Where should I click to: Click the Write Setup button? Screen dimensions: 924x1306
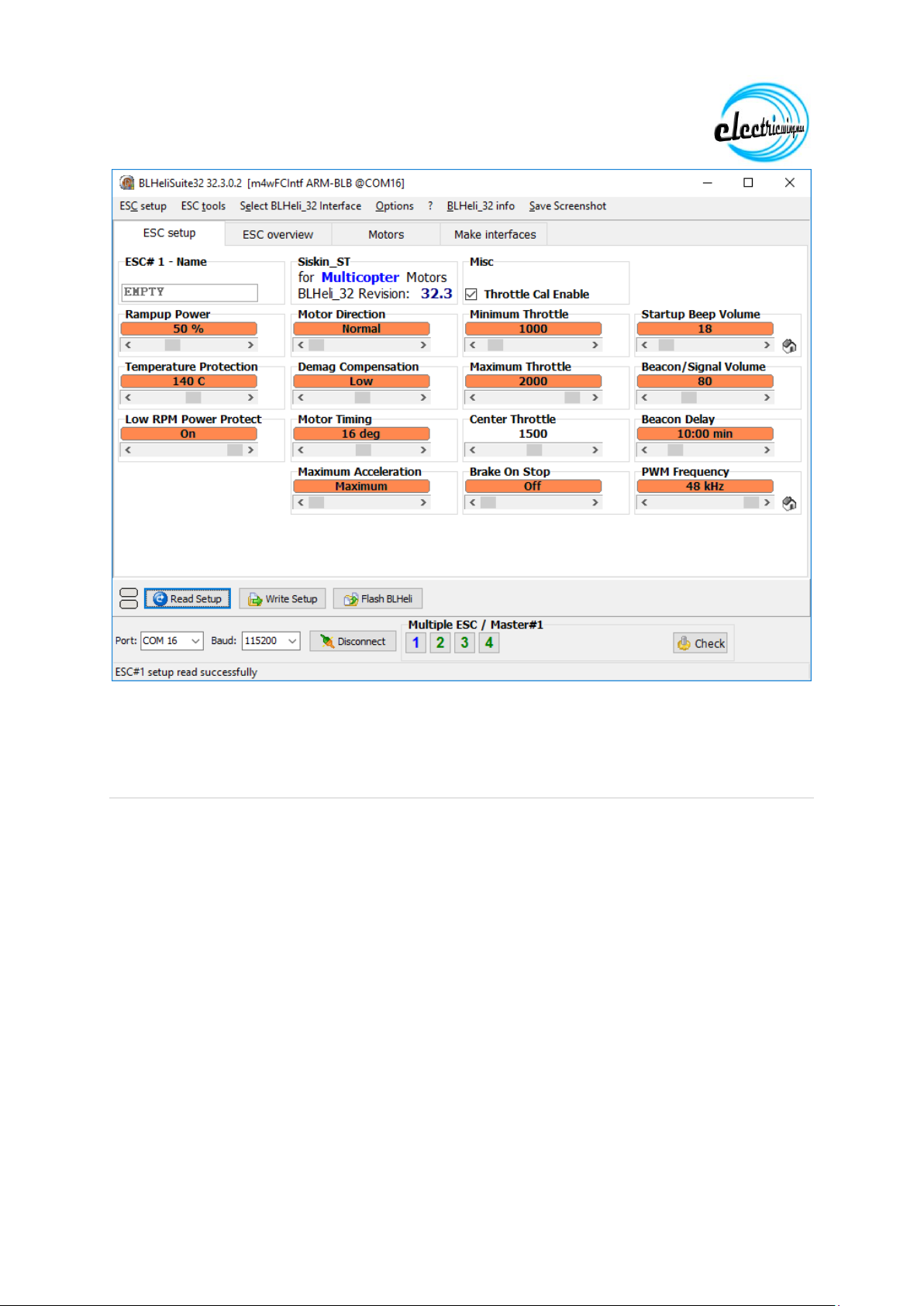[x=283, y=599]
